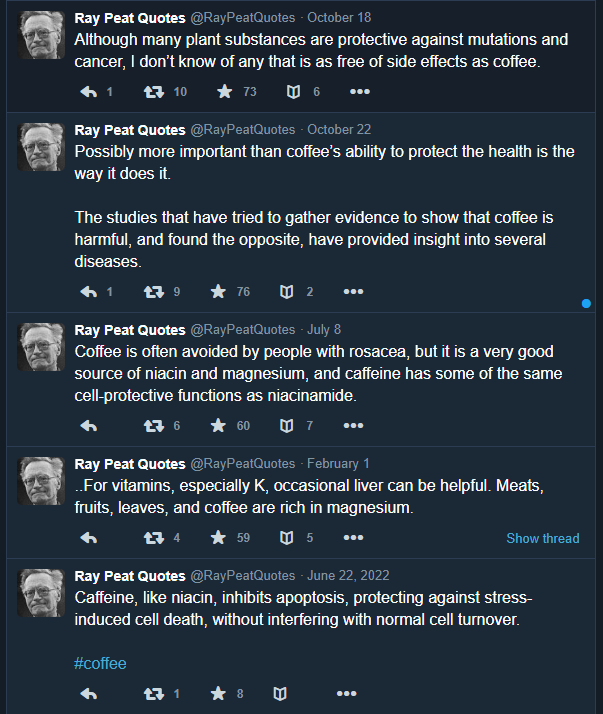Reply to the July 8 rosacea tweet

pyautogui.click(x=88, y=425)
